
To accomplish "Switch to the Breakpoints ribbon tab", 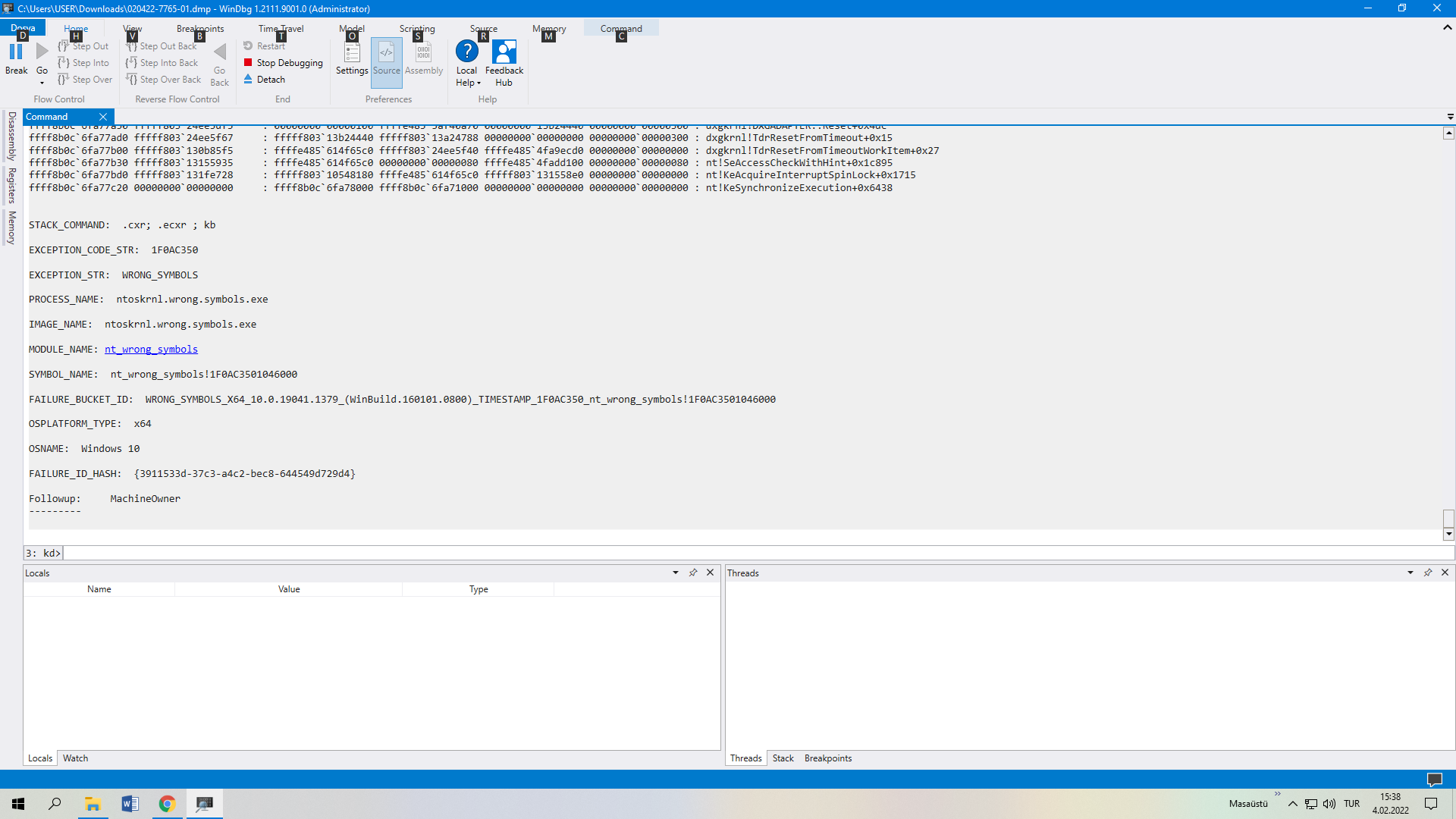I will [200, 28].
